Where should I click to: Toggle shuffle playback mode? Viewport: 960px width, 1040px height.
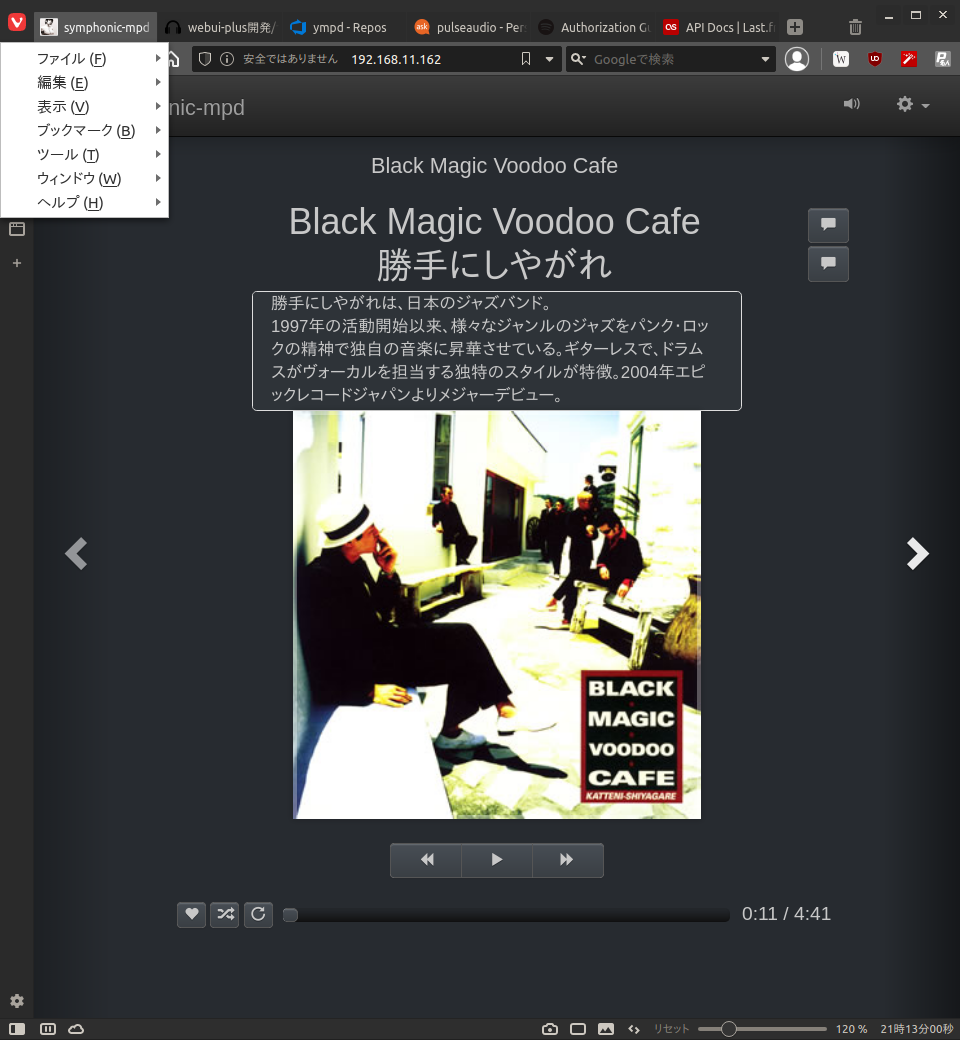point(225,915)
